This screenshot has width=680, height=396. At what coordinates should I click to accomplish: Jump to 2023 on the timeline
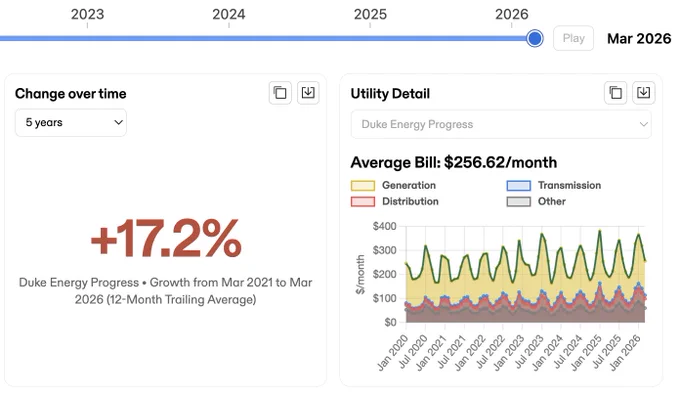(x=88, y=14)
